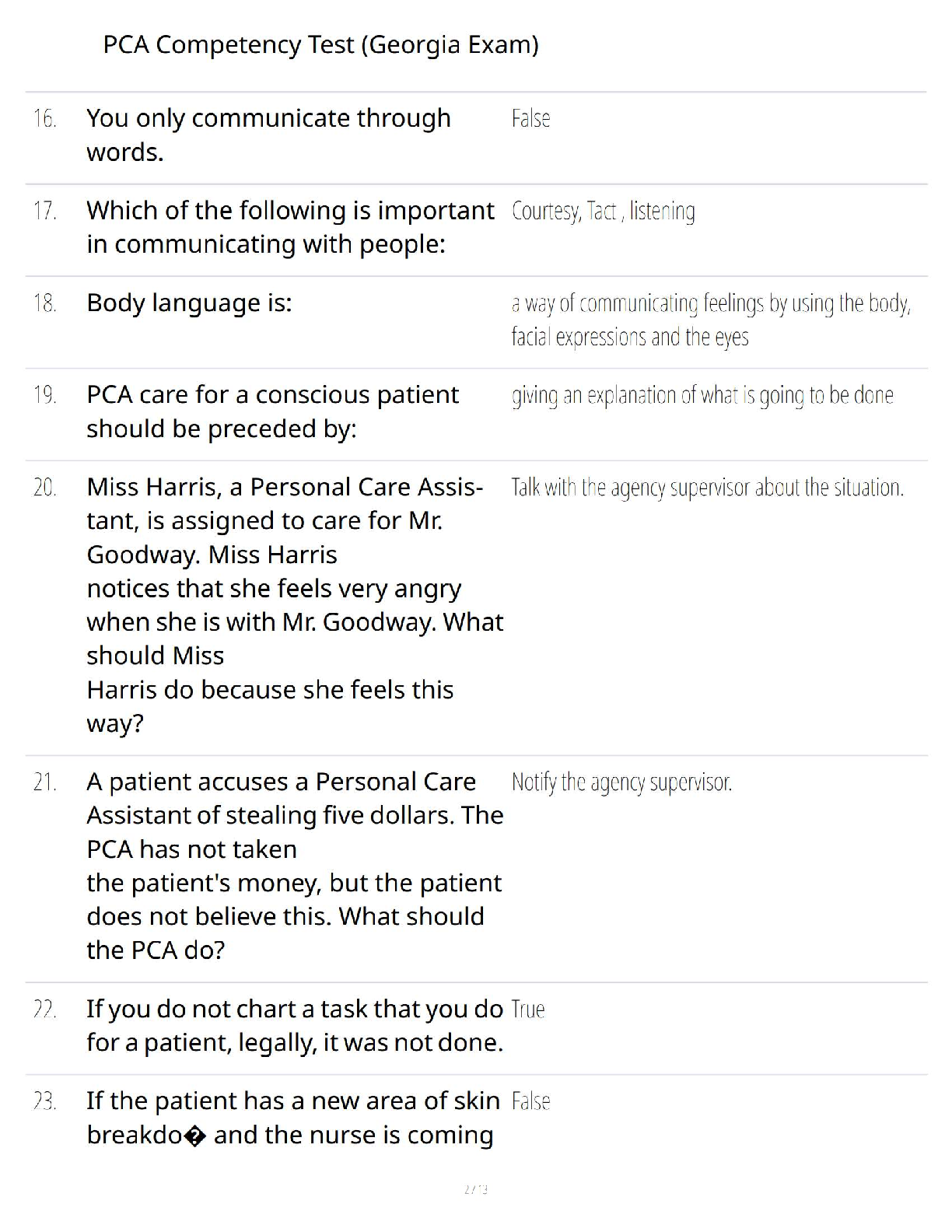Select the 'False' answer for question 16
This screenshot has height=1232, width=952.
[530, 119]
